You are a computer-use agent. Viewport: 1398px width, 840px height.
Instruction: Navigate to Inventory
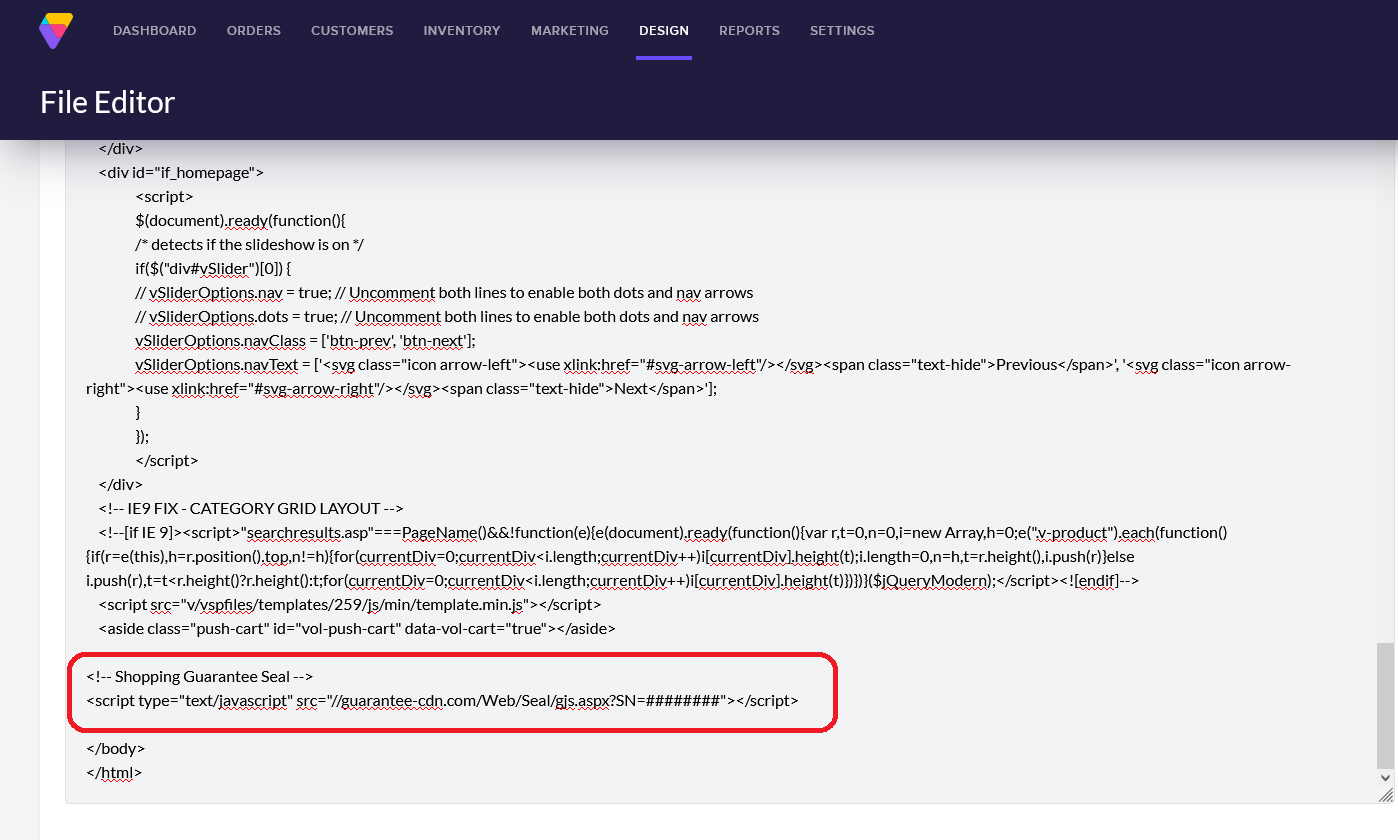[x=462, y=31]
